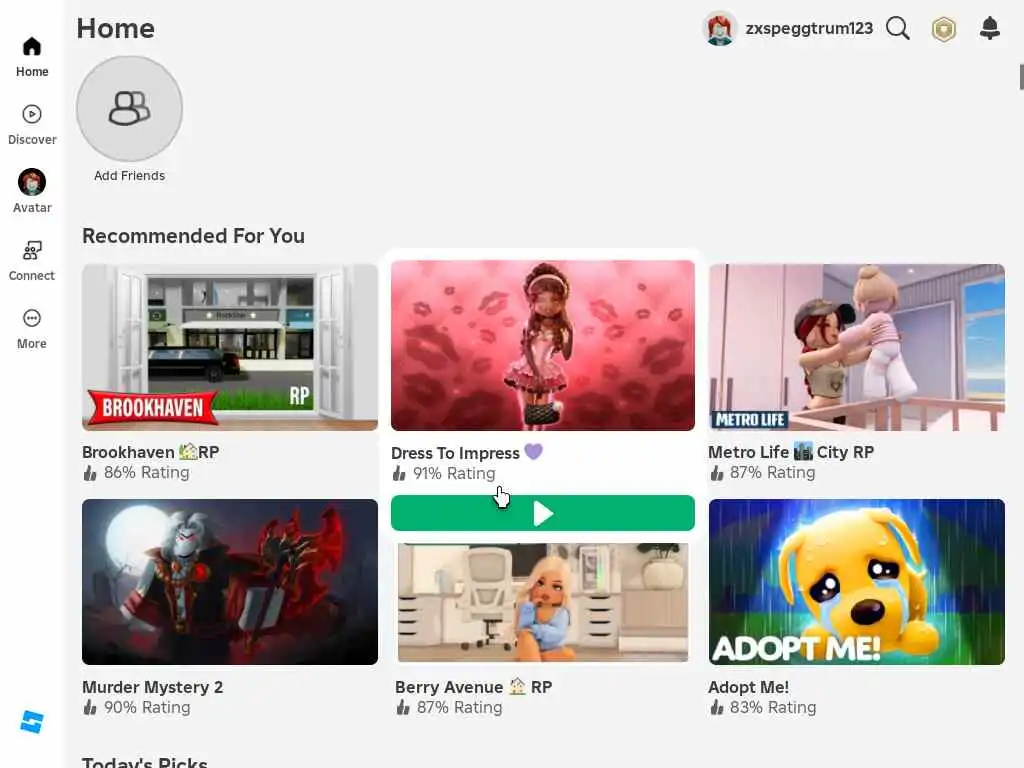1024x768 pixels.
Task: Open the Murder Mystery 2 thumbnail
Action: click(x=230, y=582)
